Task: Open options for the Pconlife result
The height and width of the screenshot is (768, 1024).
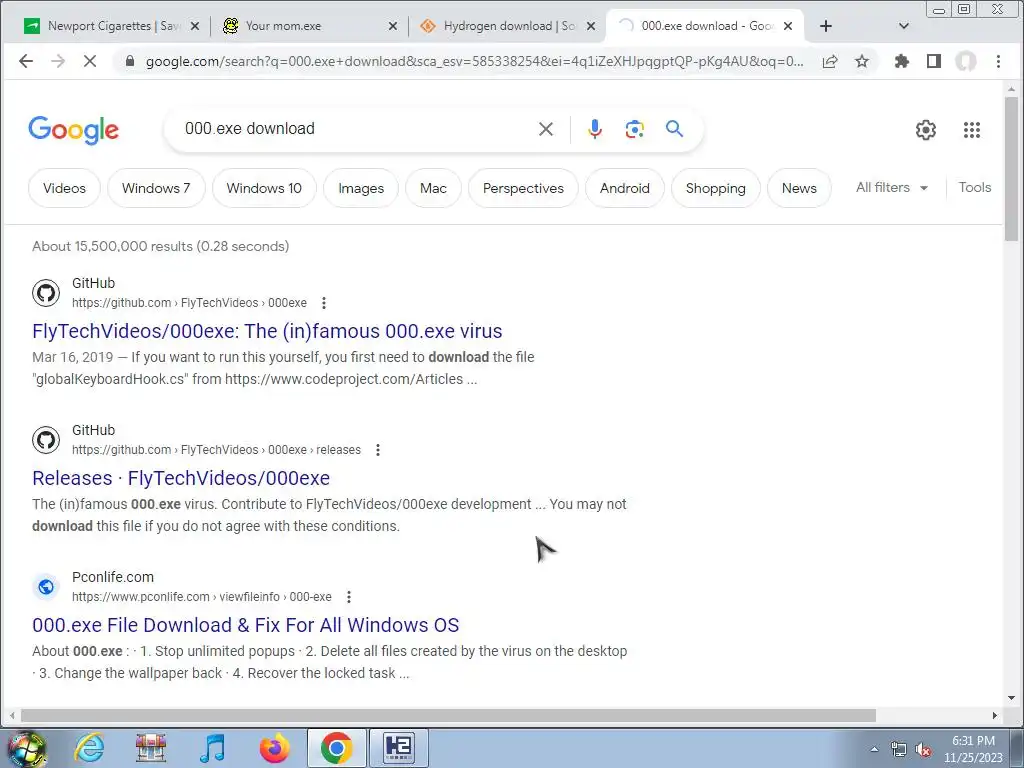Action: tap(349, 597)
